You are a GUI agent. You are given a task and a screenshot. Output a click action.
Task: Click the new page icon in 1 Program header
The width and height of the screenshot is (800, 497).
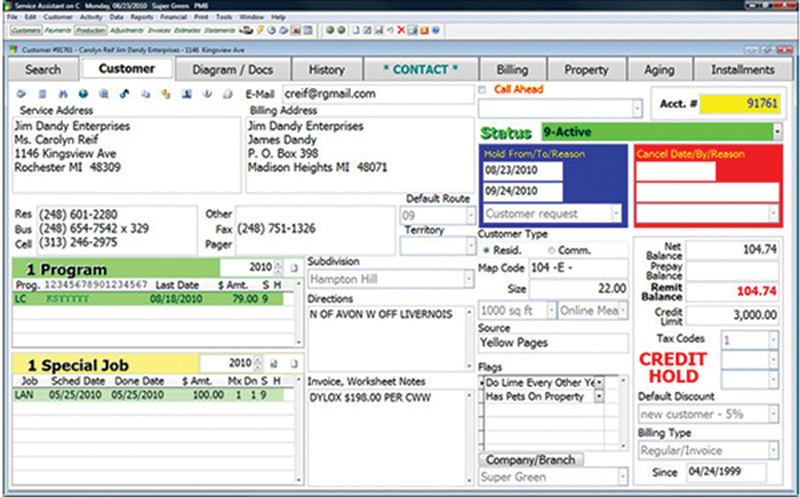click(294, 267)
